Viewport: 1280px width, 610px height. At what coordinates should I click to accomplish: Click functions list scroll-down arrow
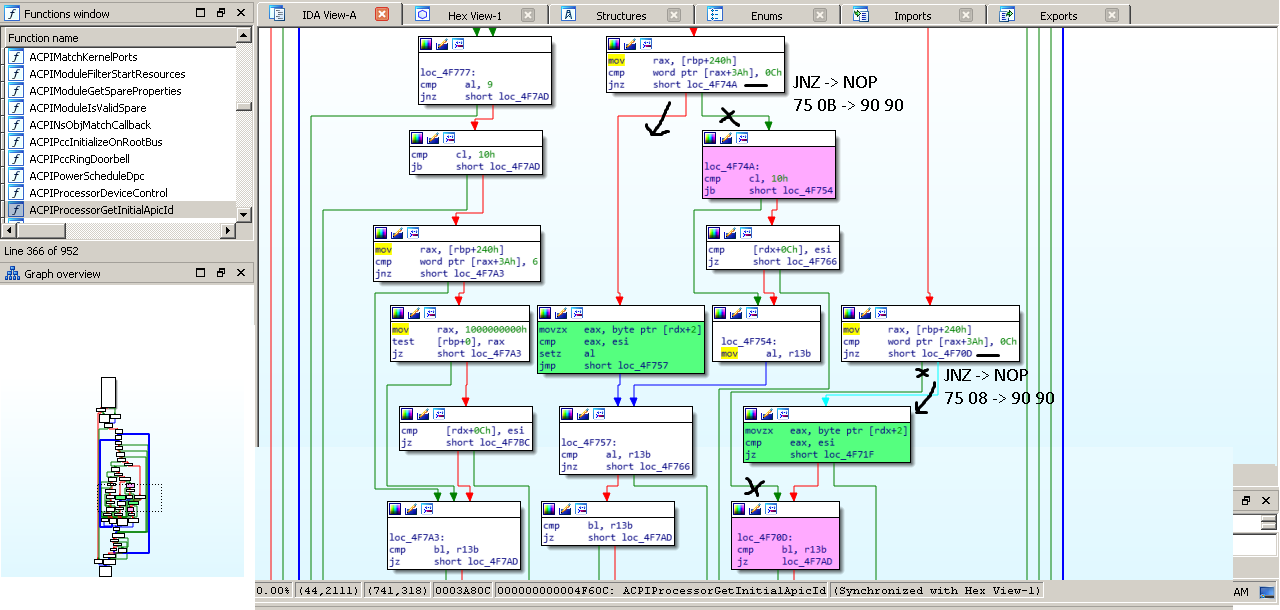pos(244,213)
